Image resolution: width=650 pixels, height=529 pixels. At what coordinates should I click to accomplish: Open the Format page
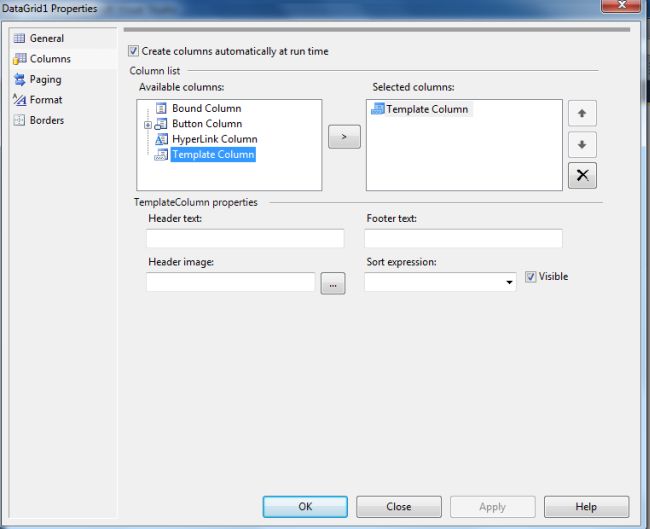coord(46,100)
